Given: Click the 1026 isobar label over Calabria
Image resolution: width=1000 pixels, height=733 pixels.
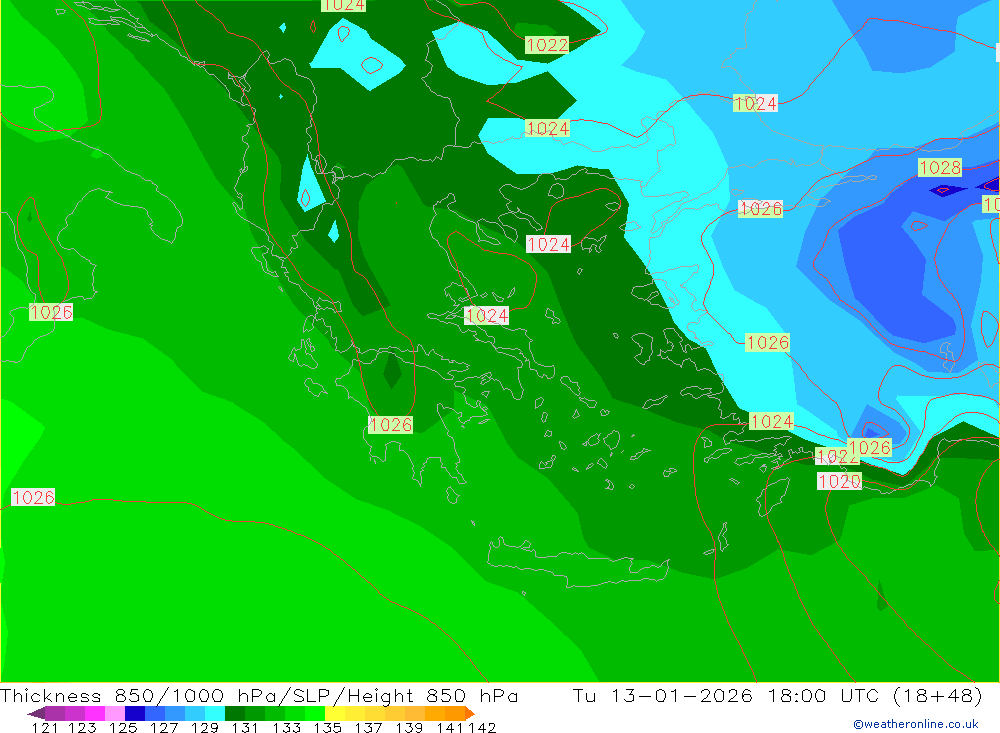Looking at the screenshot, I should tap(50, 313).
